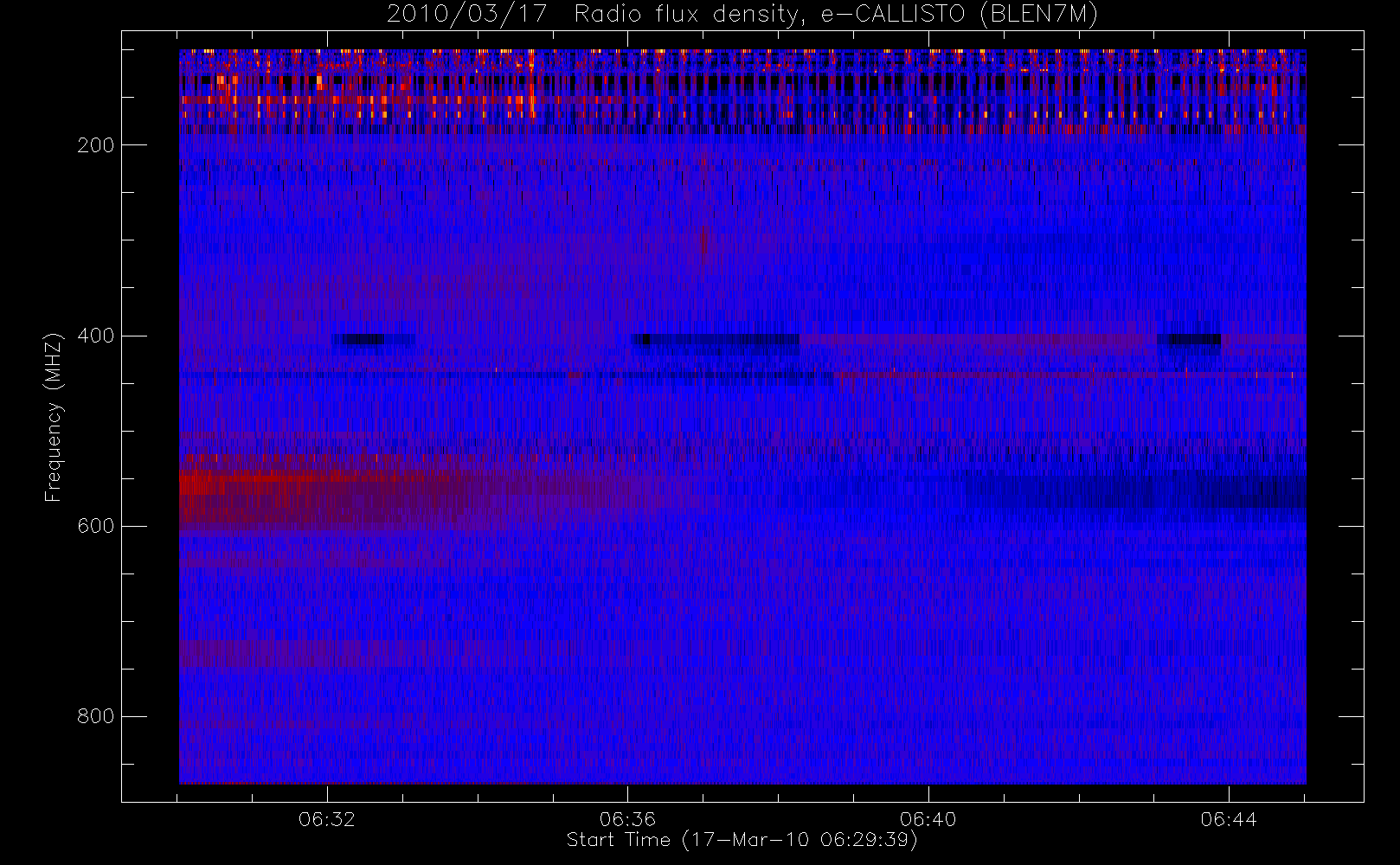
Task: Click the 06:44 time tick label
Action: [1229, 819]
